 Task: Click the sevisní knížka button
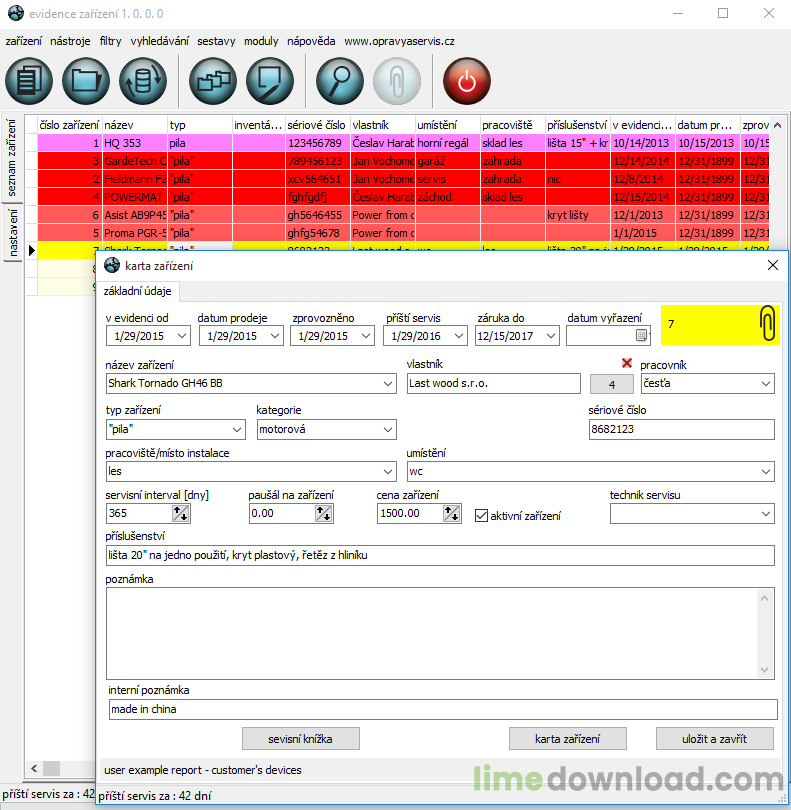pos(300,739)
